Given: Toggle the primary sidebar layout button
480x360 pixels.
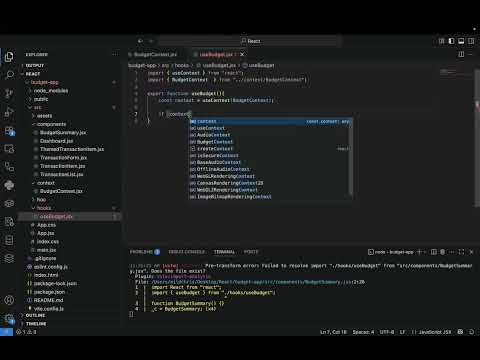Looking at the screenshot, I should pyautogui.click(x=451, y=41).
